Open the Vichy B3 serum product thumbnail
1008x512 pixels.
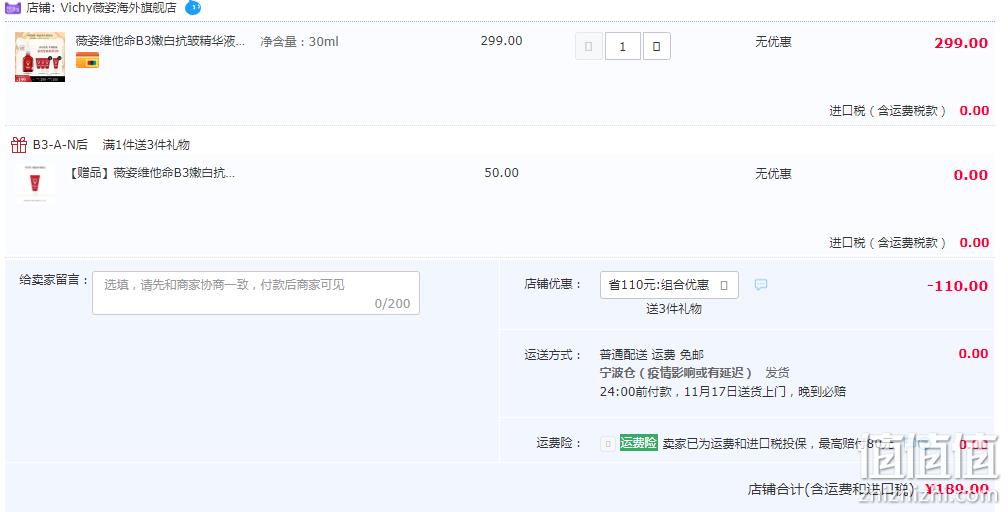point(40,57)
